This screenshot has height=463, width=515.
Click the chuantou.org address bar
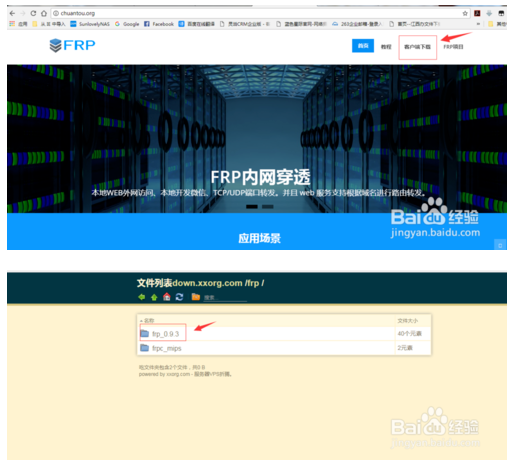[260, 13]
